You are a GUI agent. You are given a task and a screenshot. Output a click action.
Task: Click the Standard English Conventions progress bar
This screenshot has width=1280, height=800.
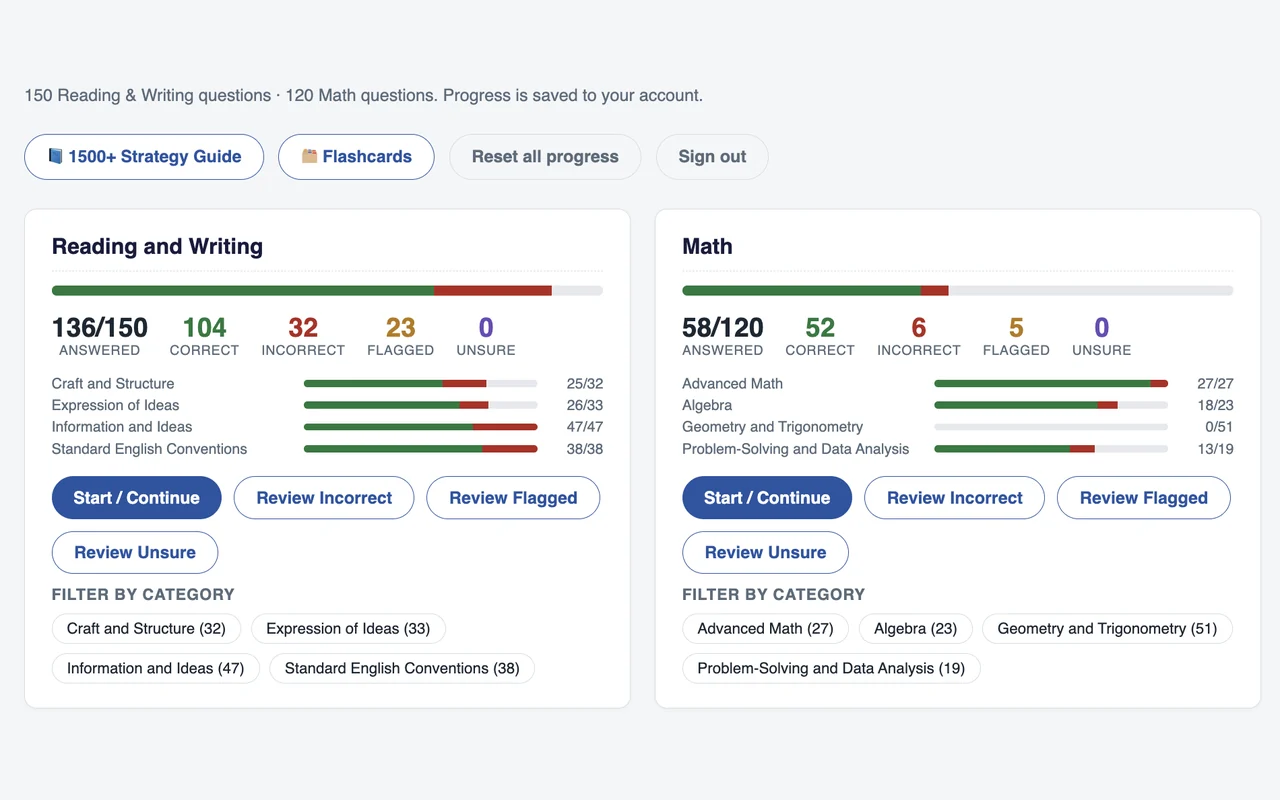[x=420, y=449]
